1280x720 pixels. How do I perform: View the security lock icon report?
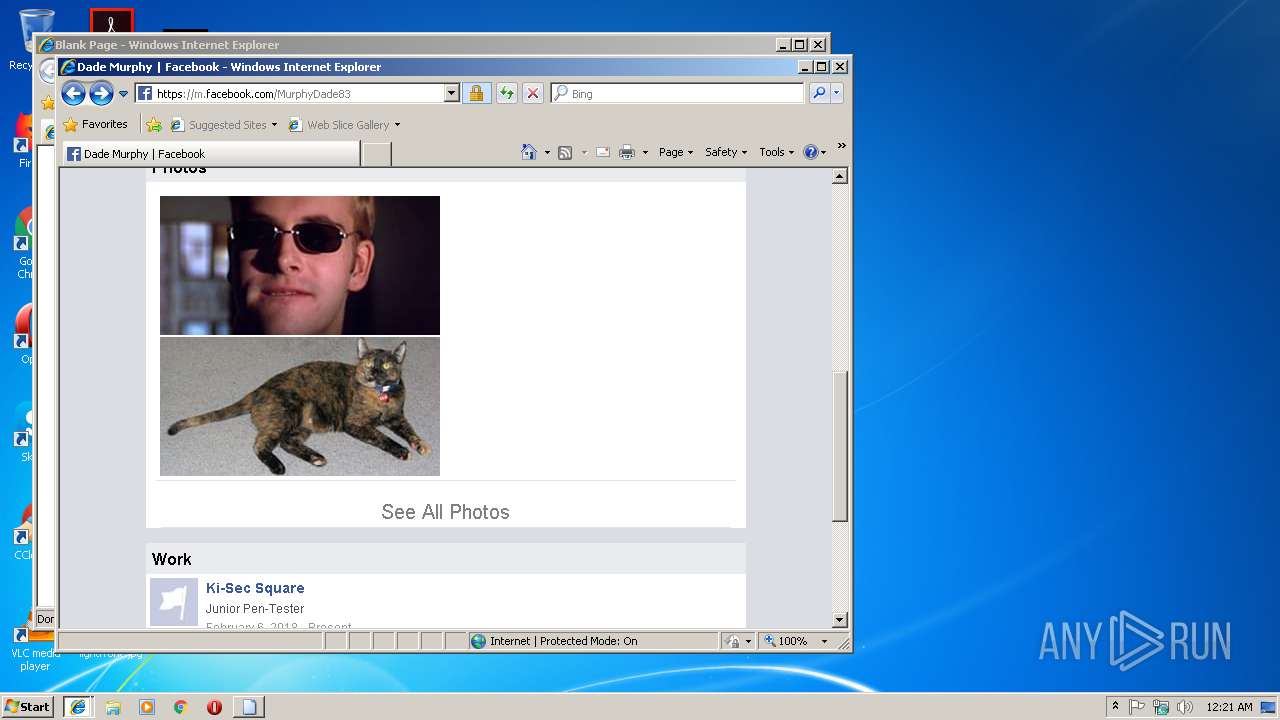pyautogui.click(x=476, y=94)
